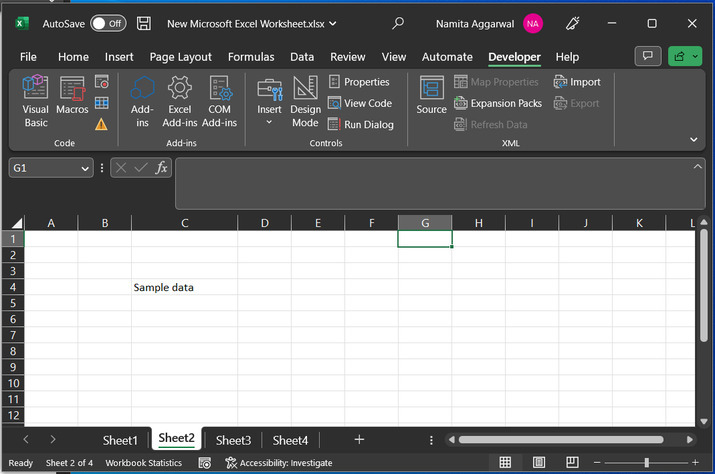Open Excel Add-ins manager
The width and height of the screenshot is (715, 474).
click(x=180, y=102)
